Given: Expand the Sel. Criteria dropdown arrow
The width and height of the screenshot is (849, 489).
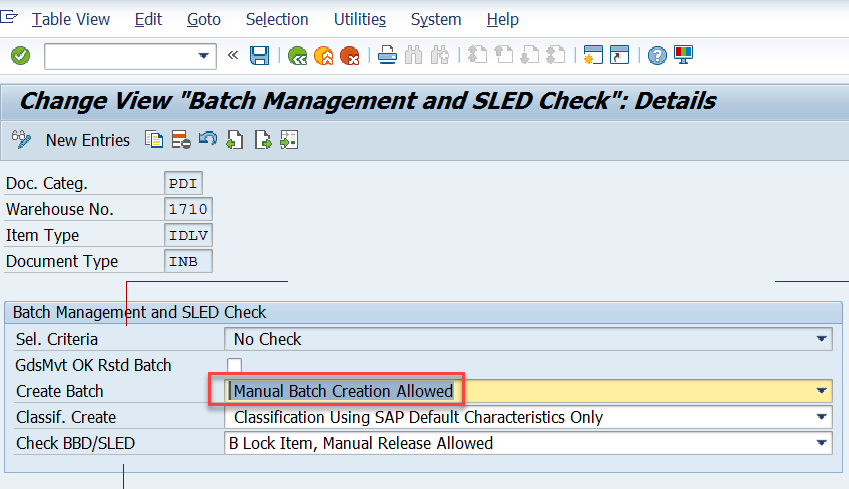Looking at the screenshot, I should tap(821, 339).
